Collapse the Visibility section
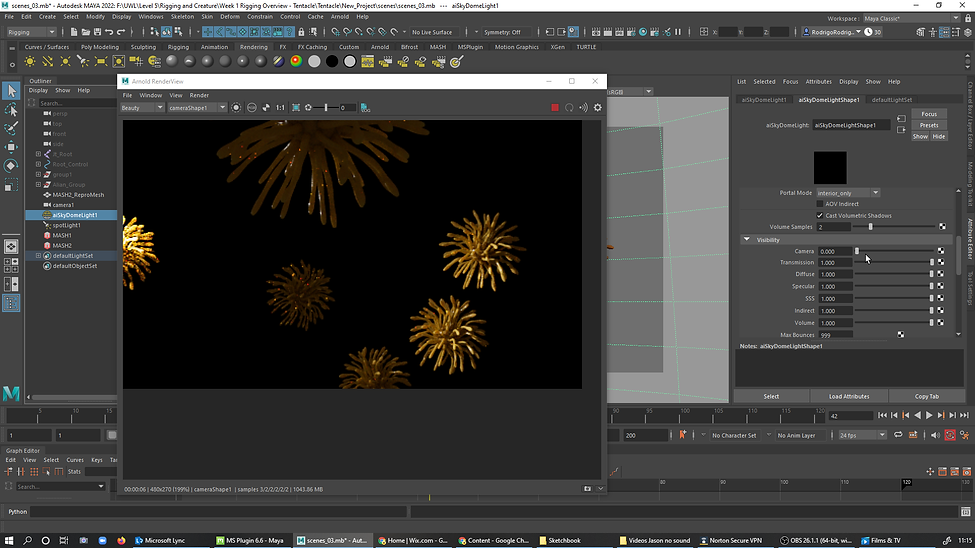The height and width of the screenshot is (548, 975). tap(747, 240)
